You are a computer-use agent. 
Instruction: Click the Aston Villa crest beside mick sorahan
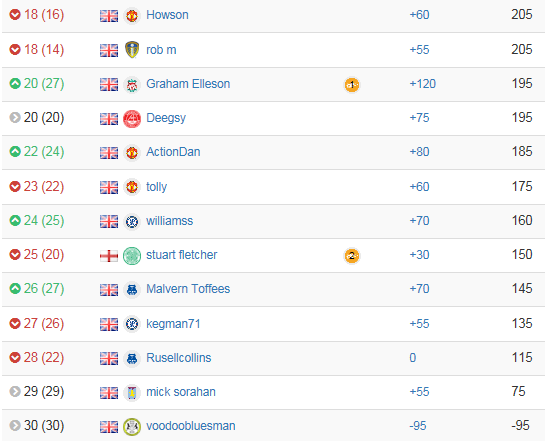[x=132, y=392]
